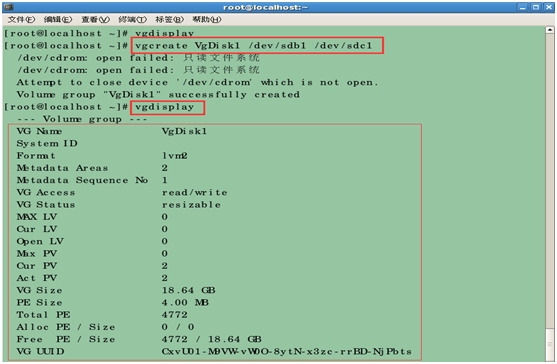This screenshot has width=557, height=364.
Task: Click the Format value lvm2
Action: pyautogui.click(x=174, y=156)
